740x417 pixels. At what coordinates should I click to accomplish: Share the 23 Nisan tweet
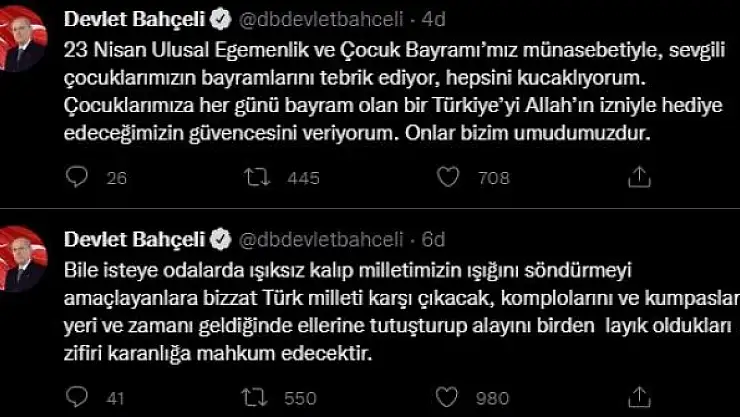[x=637, y=178]
